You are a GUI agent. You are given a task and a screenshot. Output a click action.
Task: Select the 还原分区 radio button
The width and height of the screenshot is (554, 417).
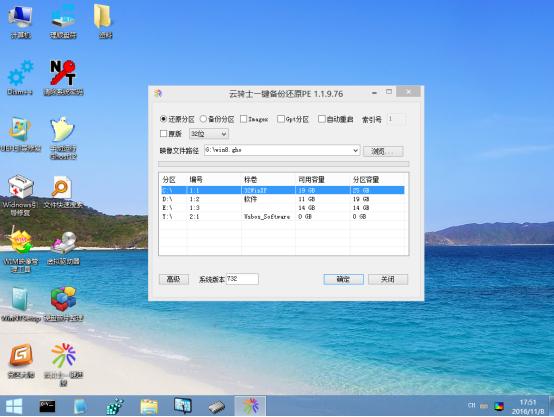pyautogui.click(x=177, y=119)
